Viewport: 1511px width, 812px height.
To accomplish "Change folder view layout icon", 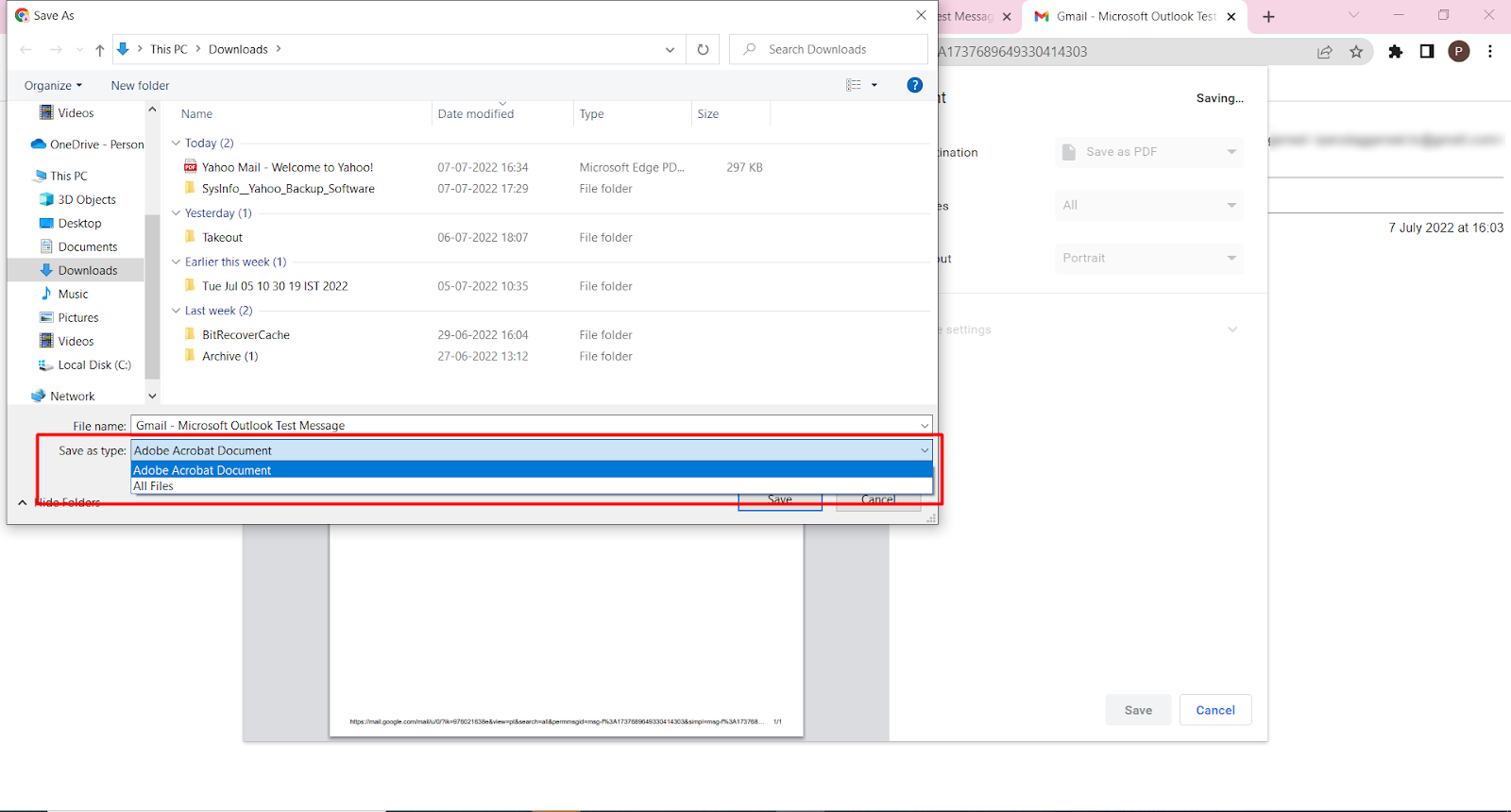I will coord(854,85).
